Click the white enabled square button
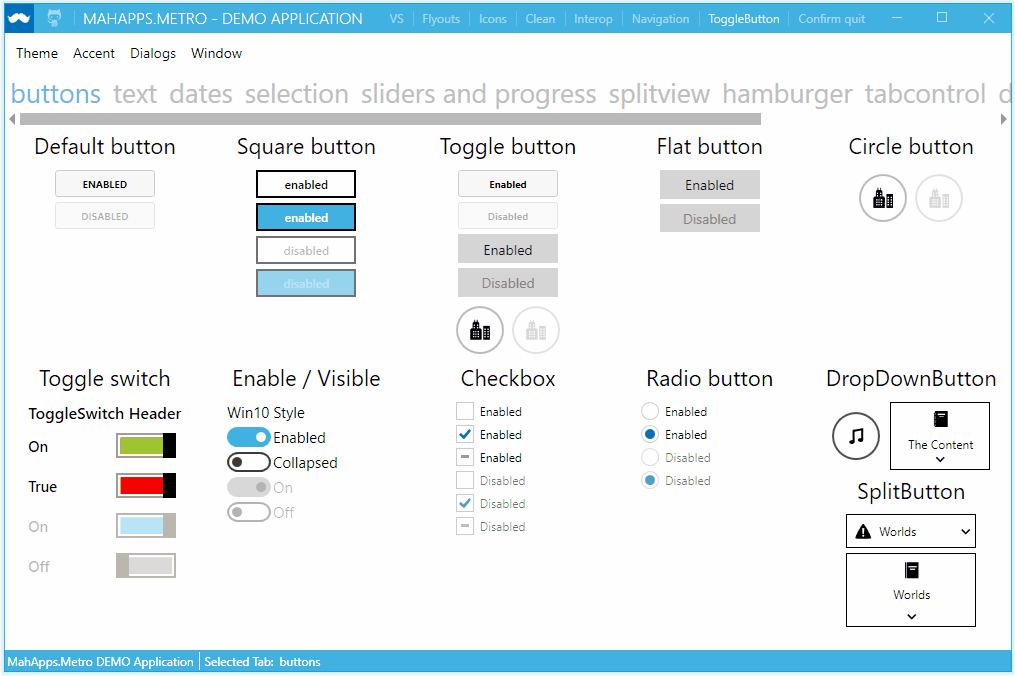Image resolution: width=1015 pixels, height=676 pixels. point(306,185)
